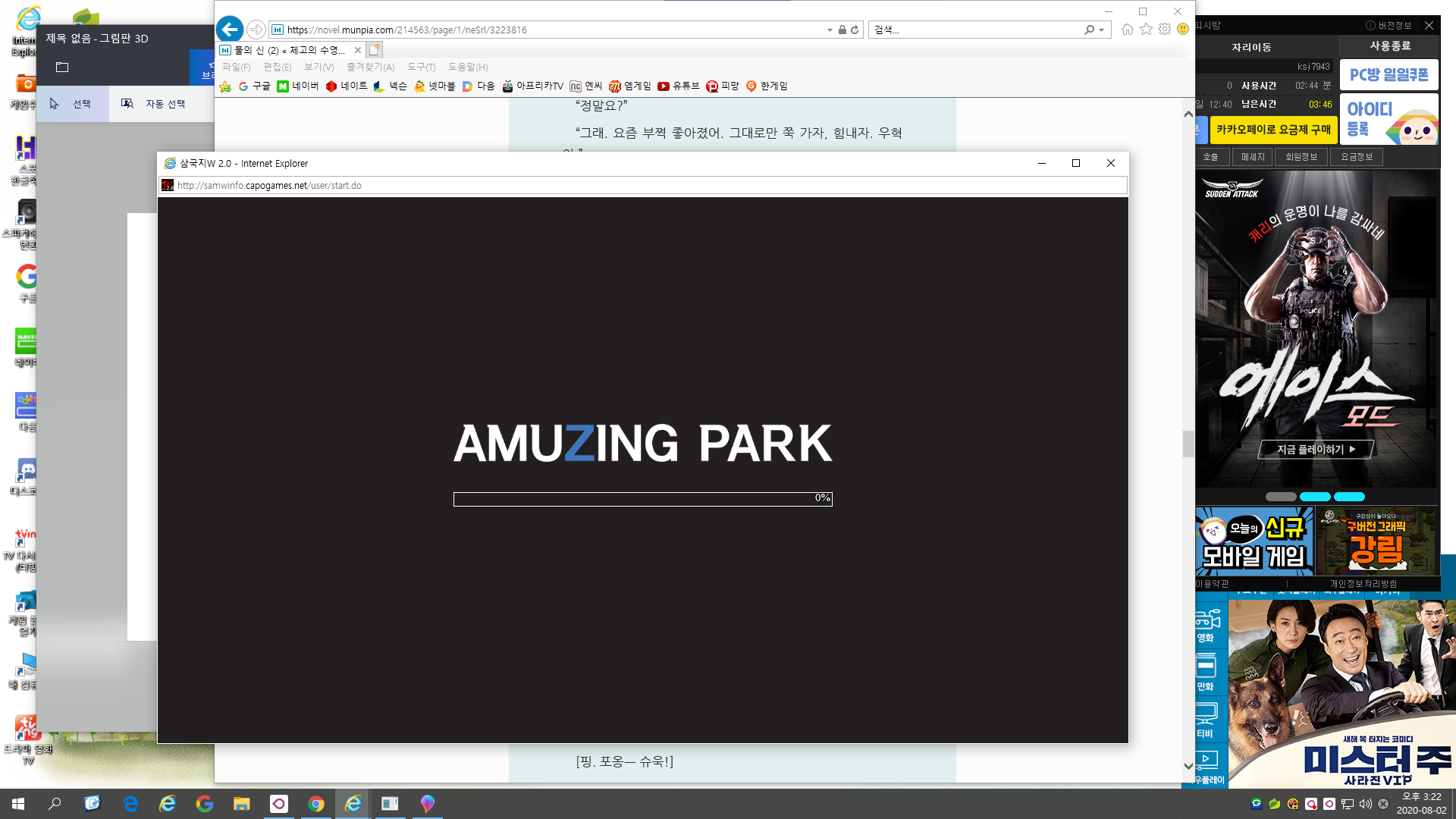
Task: Open Internet Explorer tools gear menu
Action: [x=1164, y=29]
